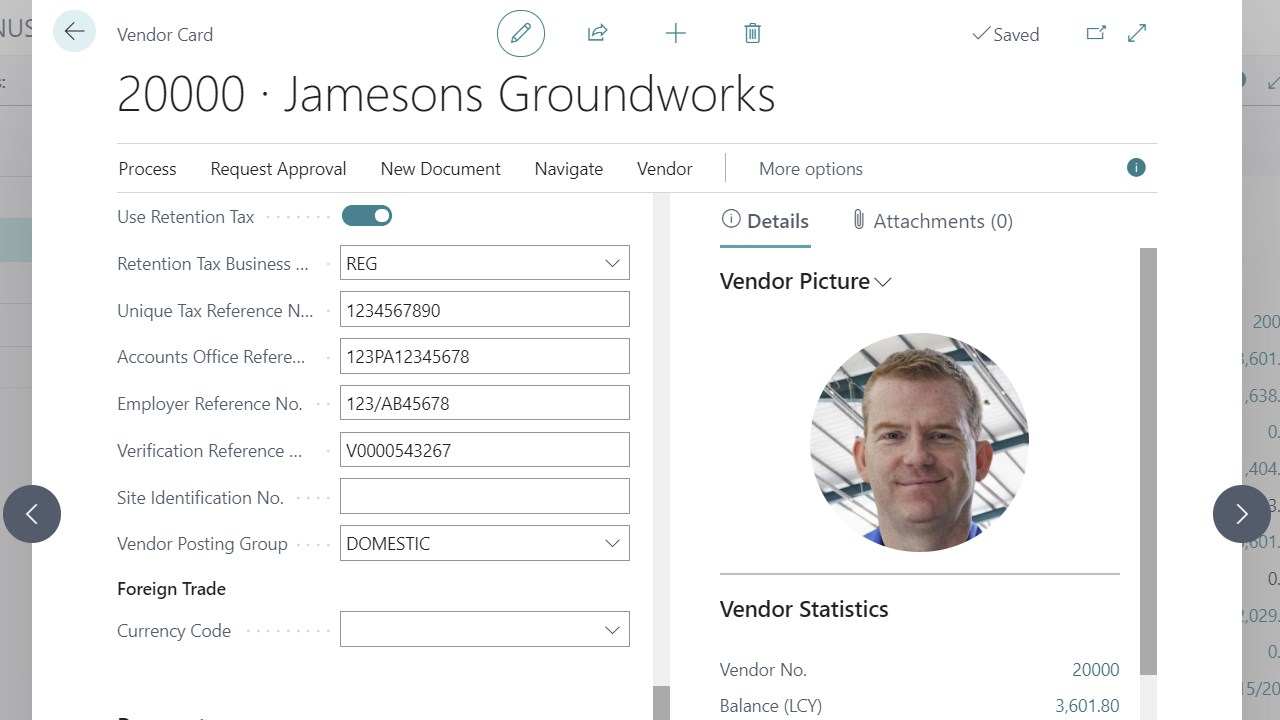Open the Process menu
The image size is (1280, 720).
[147, 169]
